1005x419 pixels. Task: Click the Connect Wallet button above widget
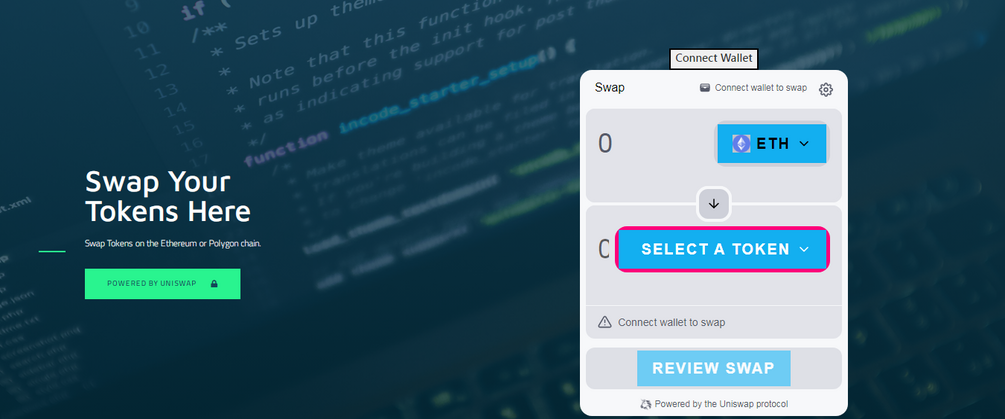click(x=713, y=58)
